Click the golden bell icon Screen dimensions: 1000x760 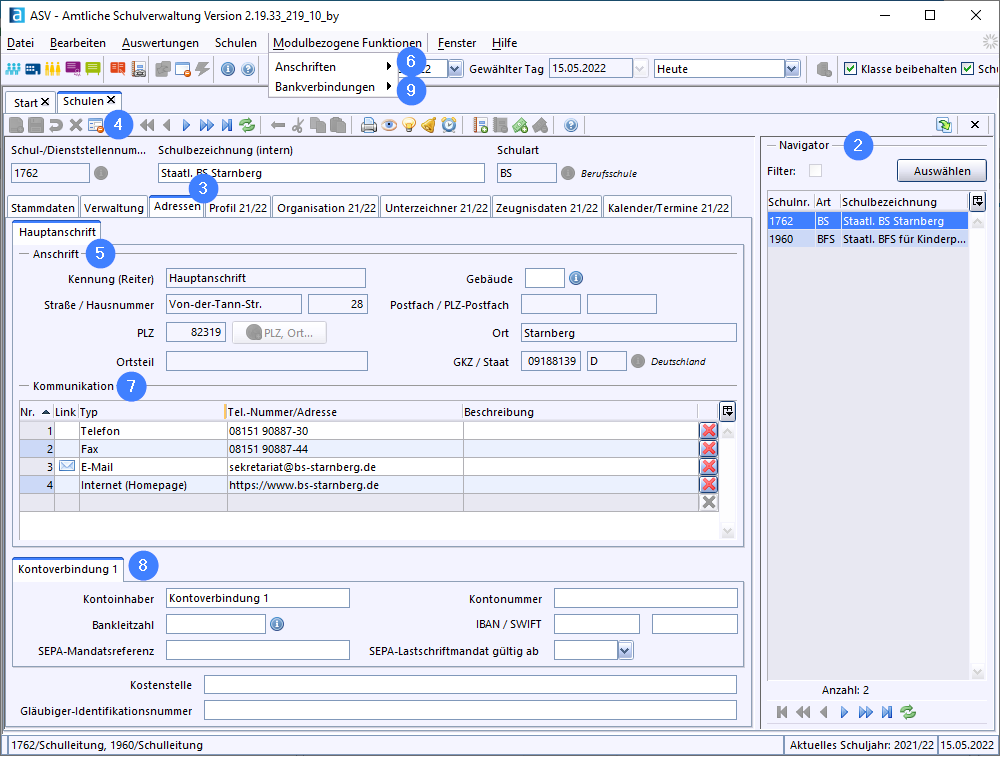pyautogui.click(x=429, y=125)
